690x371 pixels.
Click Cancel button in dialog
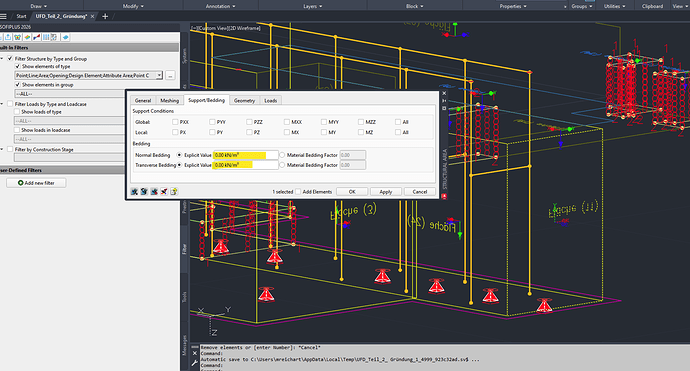(420, 191)
